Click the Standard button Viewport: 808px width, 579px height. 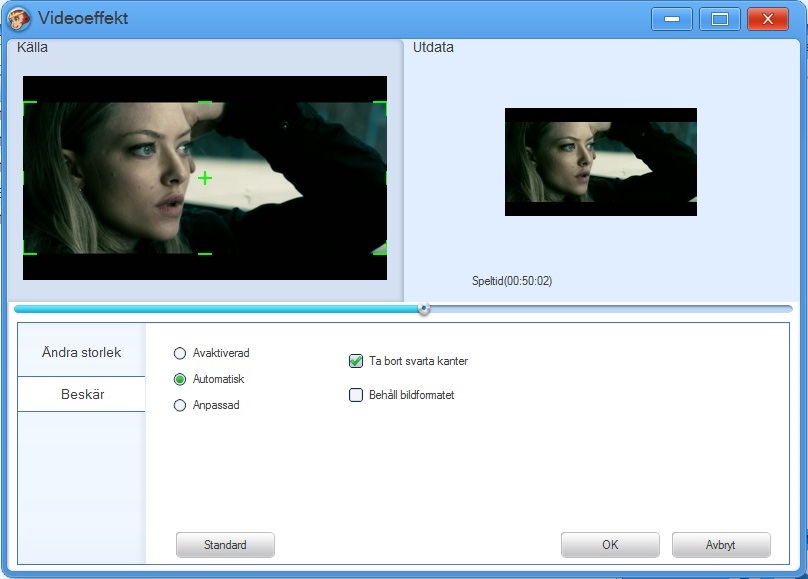pyautogui.click(x=225, y=545)
